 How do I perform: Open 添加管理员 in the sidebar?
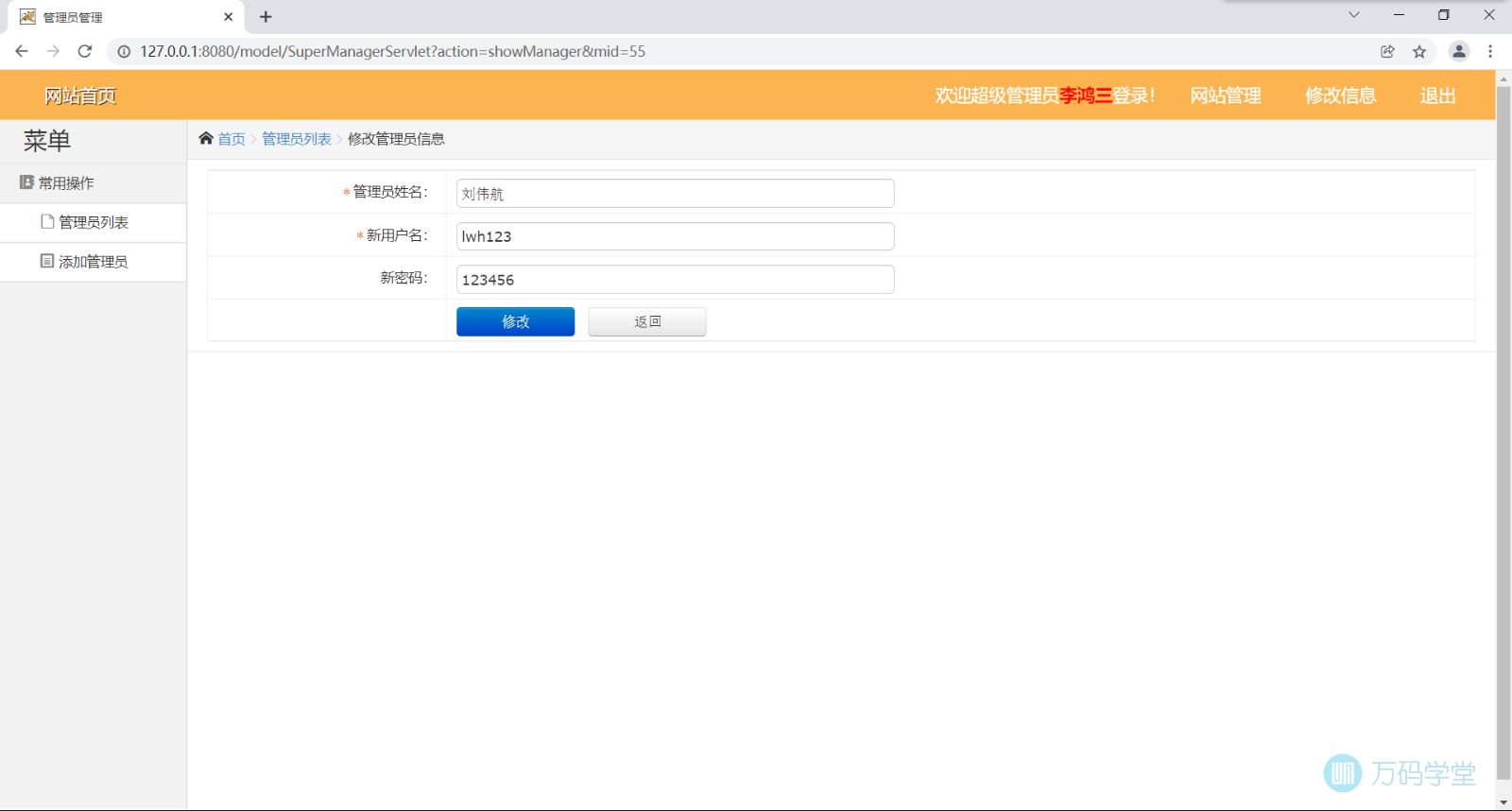[93, 262]
